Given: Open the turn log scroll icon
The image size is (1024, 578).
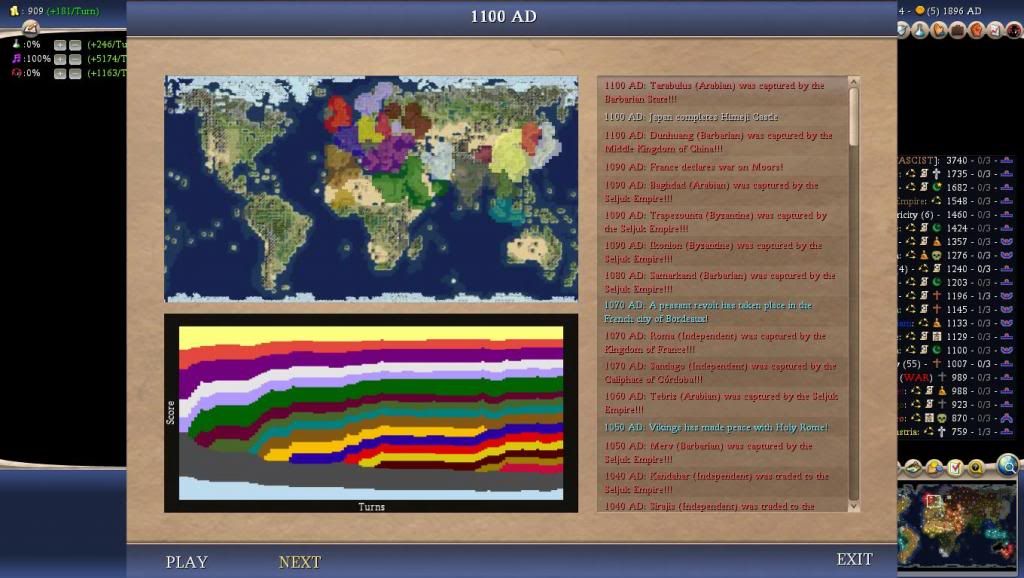Looking at the screenshot, I should pyautogui.click(x=30, y=27).
